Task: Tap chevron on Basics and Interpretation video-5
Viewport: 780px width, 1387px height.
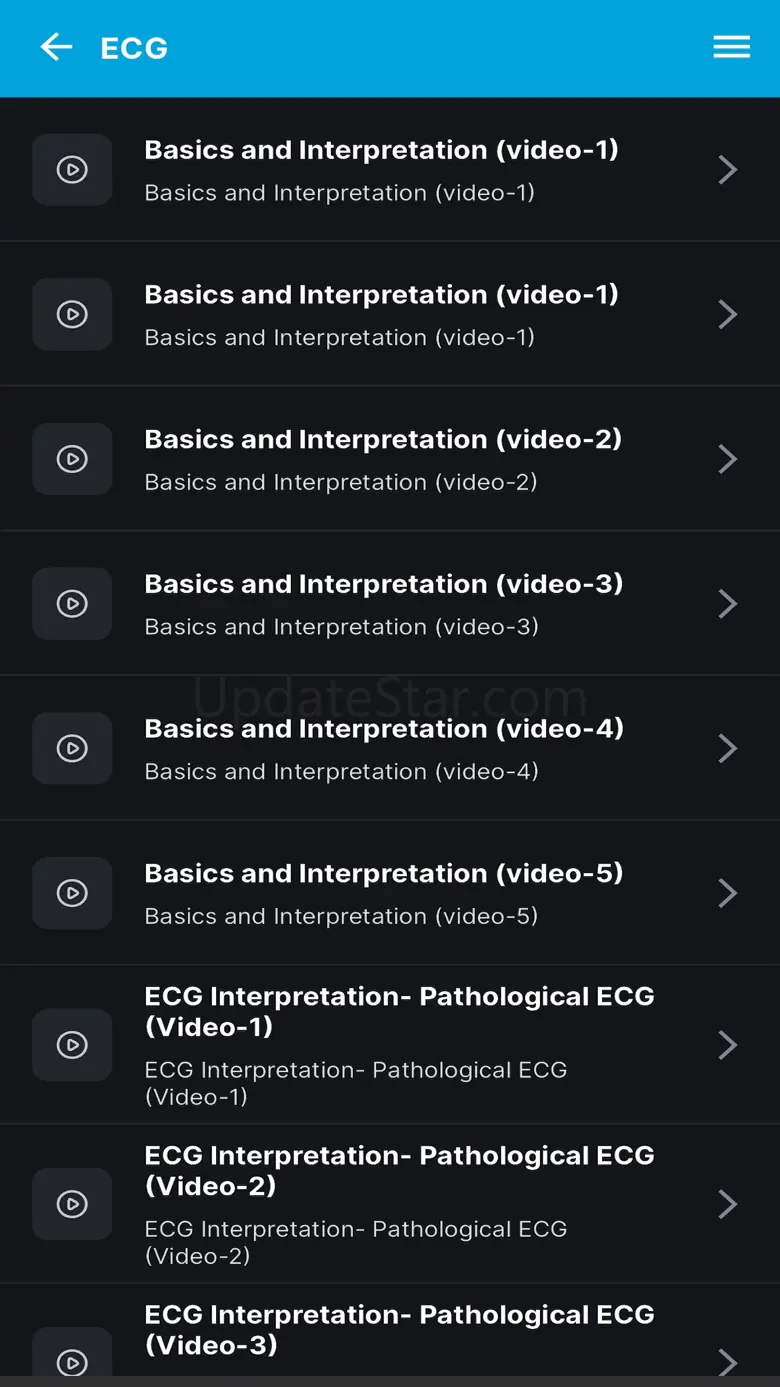Action: tap(727, 893)
